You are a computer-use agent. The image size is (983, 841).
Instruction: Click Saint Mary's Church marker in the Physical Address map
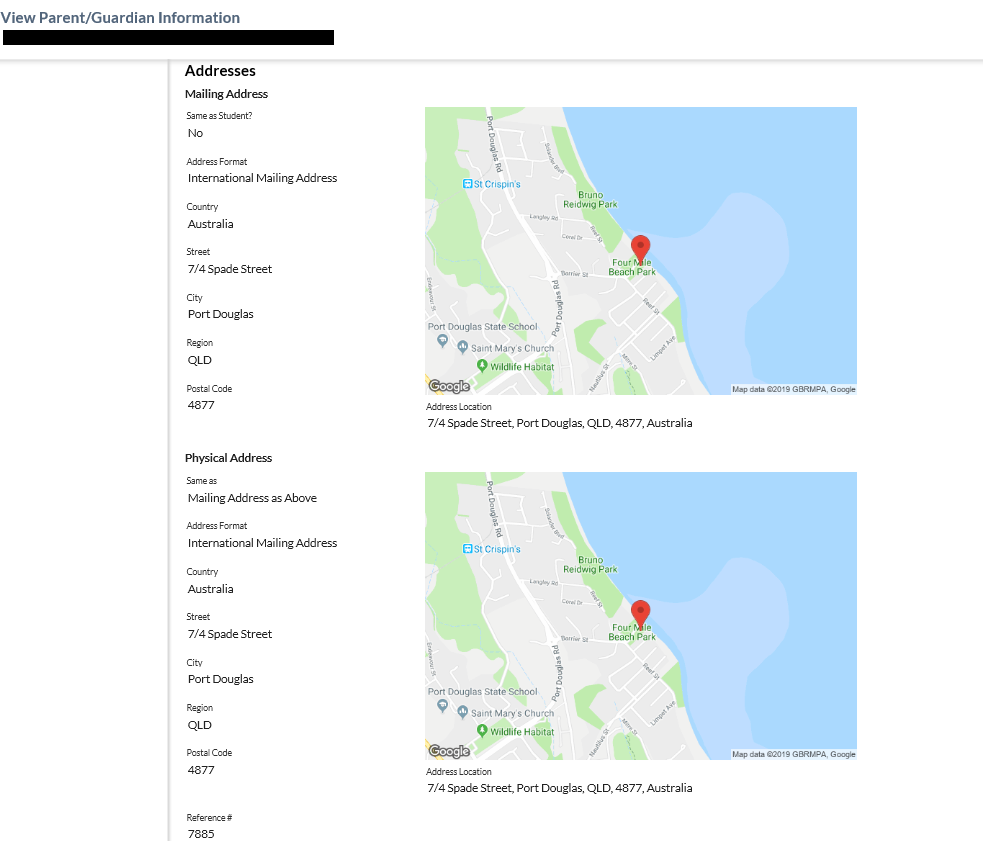(462, 712)
